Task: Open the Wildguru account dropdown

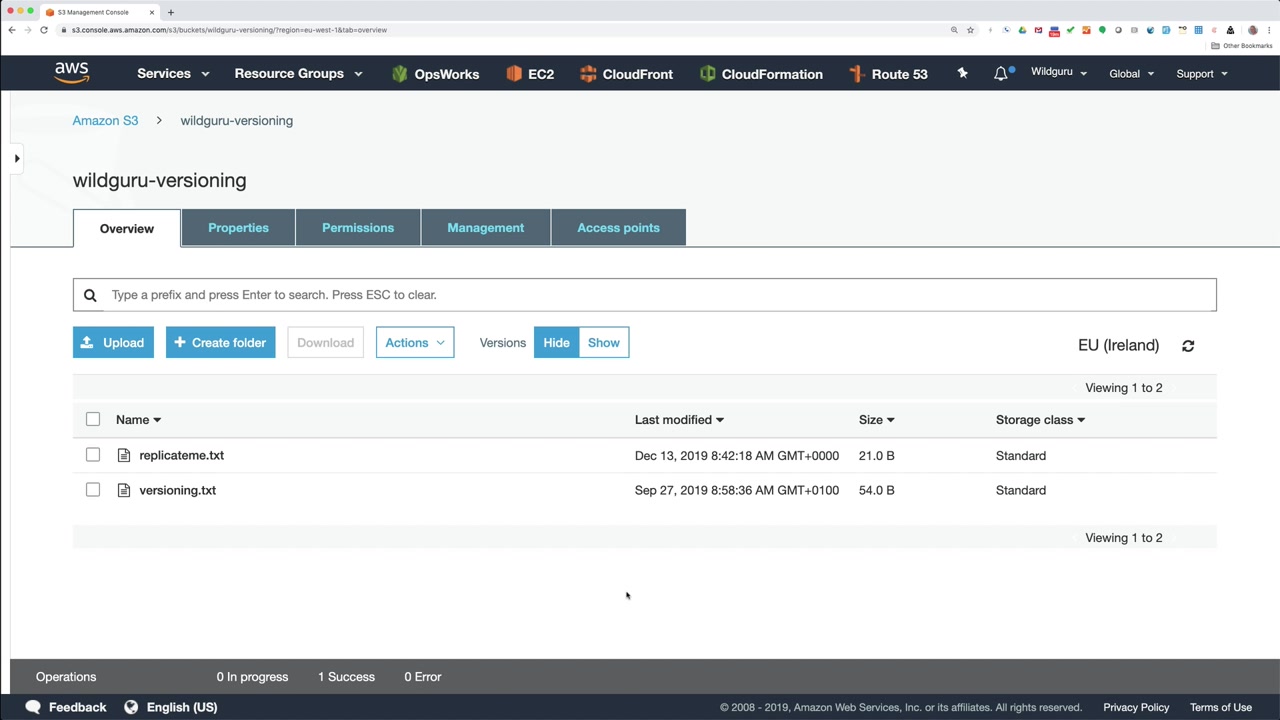Action: tap(1059, 73)
